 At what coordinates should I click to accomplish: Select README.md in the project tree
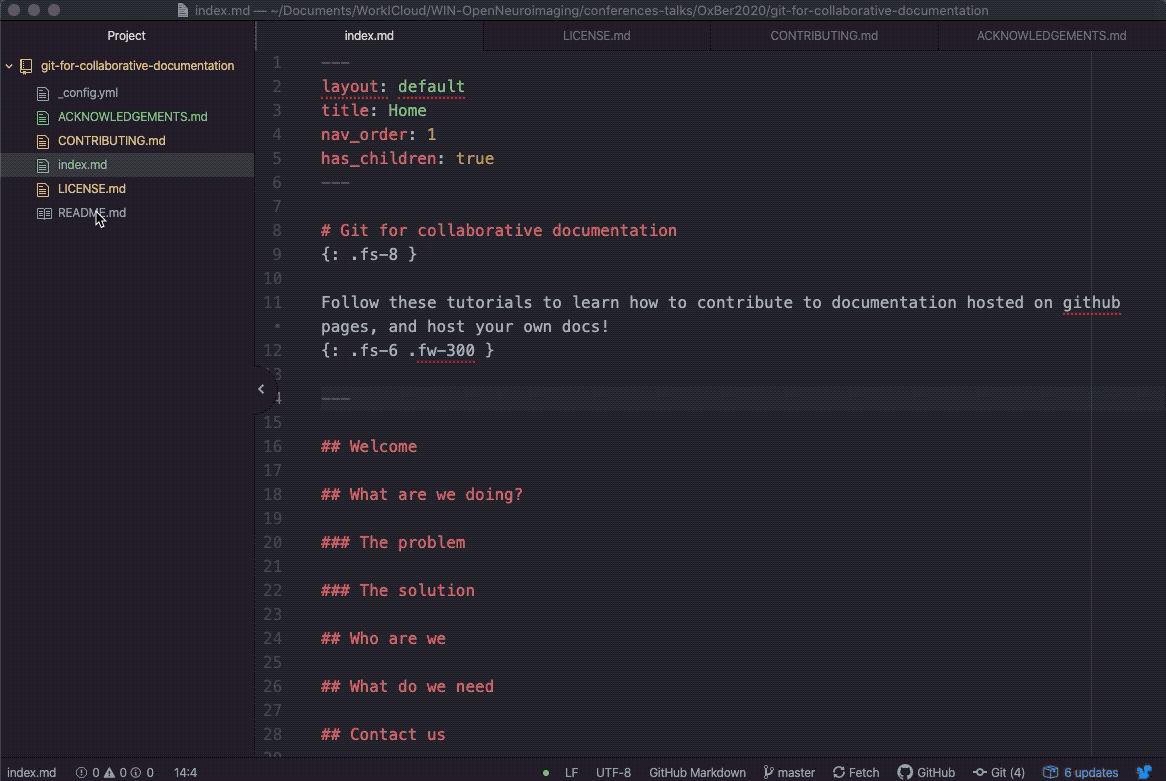click(91, 212)
